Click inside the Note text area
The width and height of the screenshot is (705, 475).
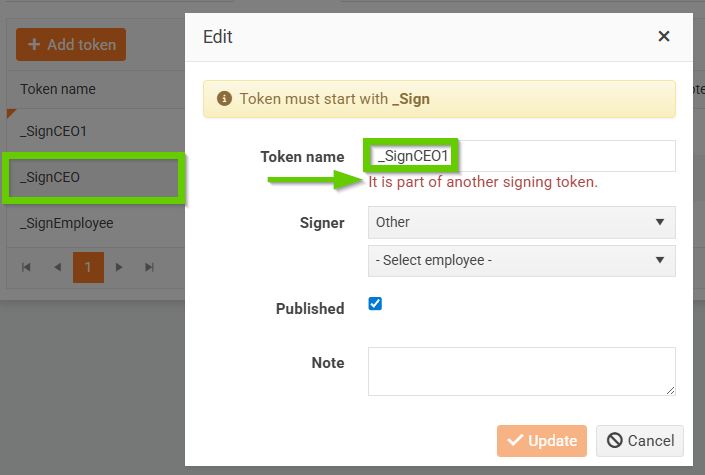click(x=521, y=371)
